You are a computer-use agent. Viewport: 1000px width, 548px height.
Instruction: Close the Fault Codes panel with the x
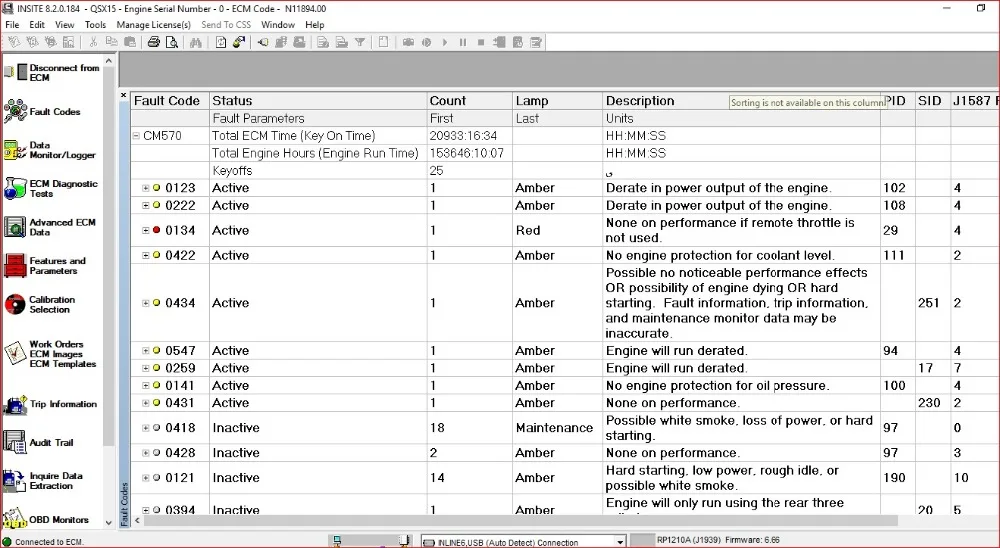pyautogui.click(x=124, y=97)
